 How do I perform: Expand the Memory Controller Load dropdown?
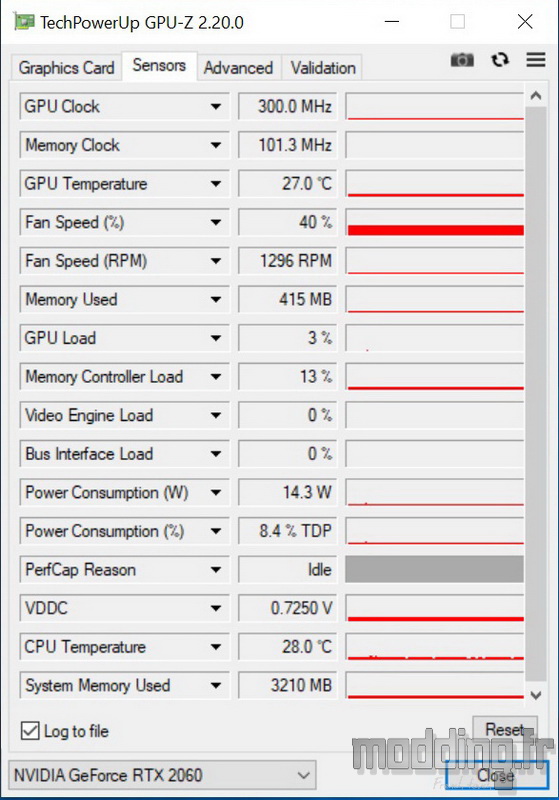pyautogui.click(x=216, y=377)
